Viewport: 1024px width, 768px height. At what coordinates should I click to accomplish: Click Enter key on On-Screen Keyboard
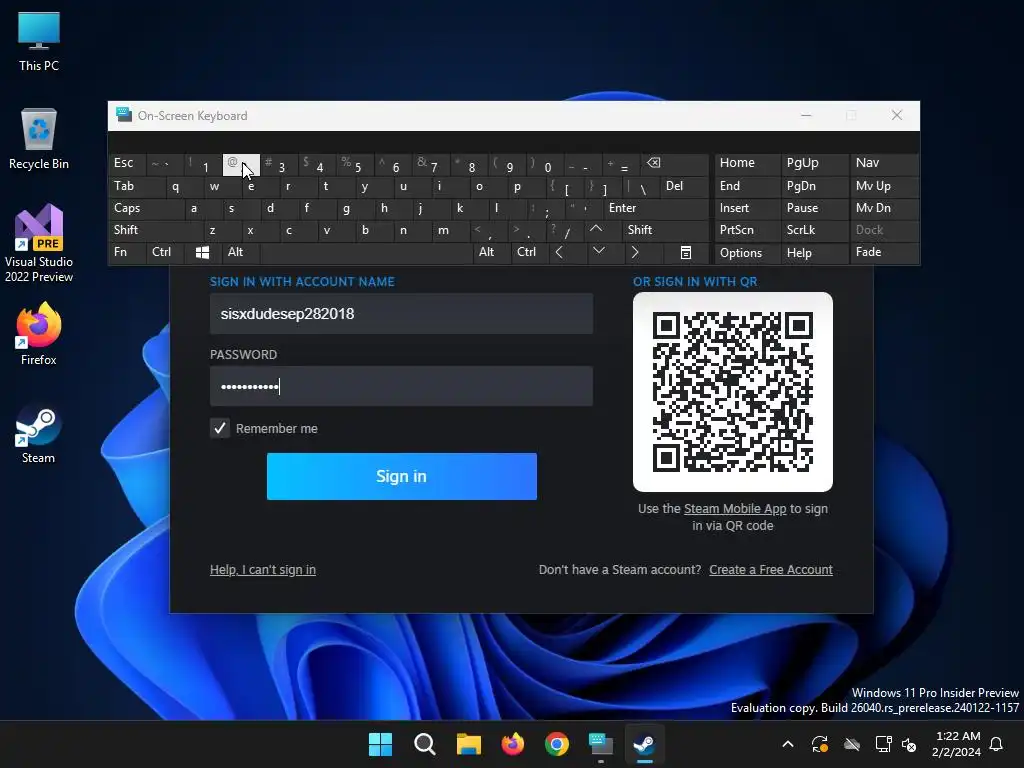pos(656,208)
